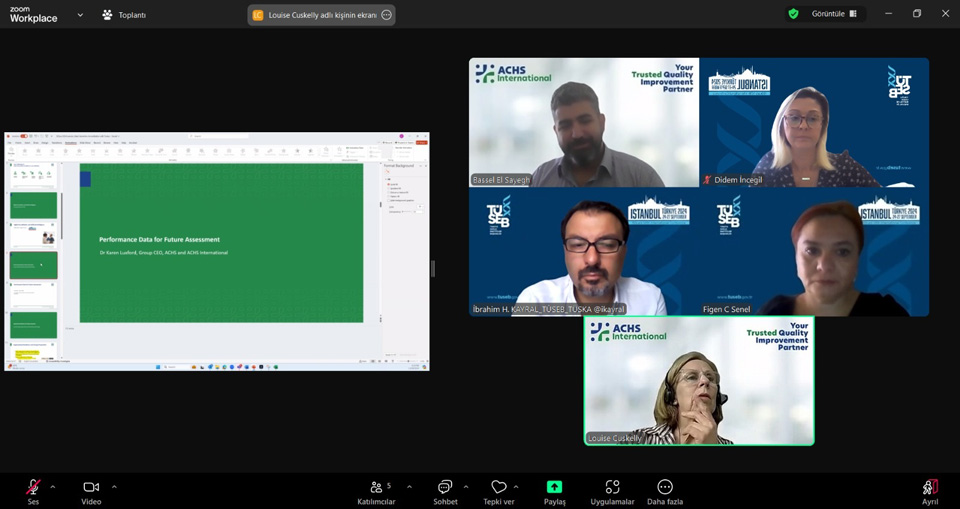The height and width of the screenshot is (509, 960).
Task: Open the Katılımcılar participants panel
Action: (x=376, y=487)
